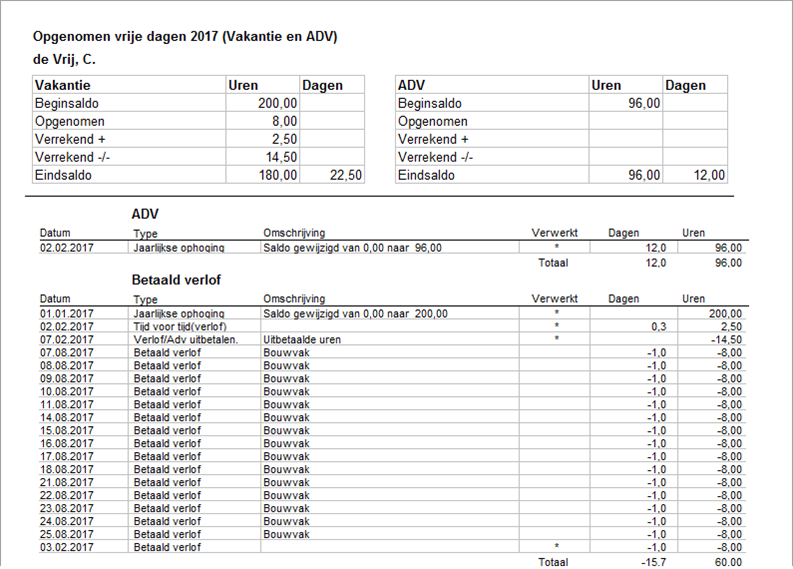Click the date 08.08.2017
Image resolution: width=793 pixels, height=569 pixels.
[67, 366]
